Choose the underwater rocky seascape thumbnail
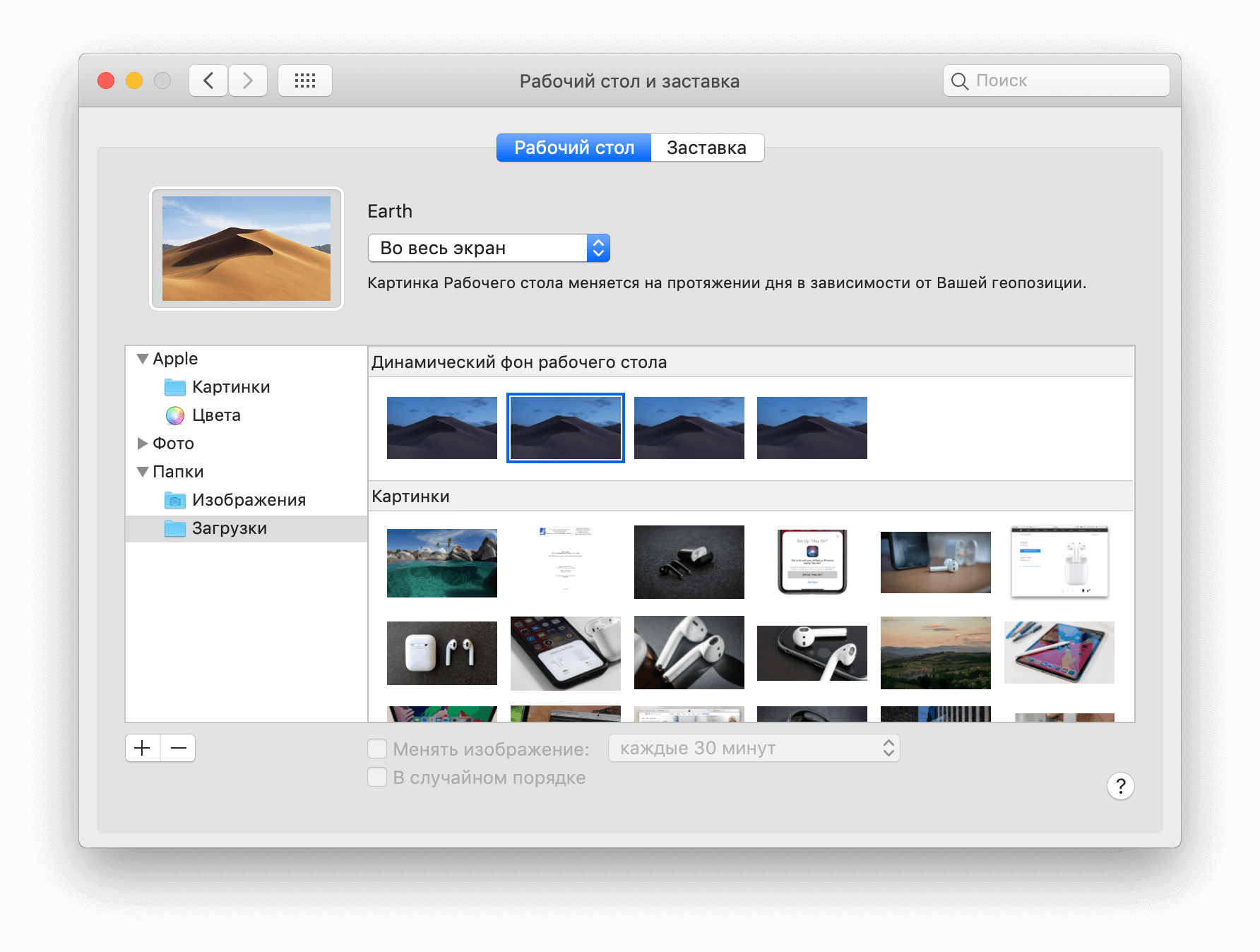The height and width of the screenshot is (952, 1260). click(441, 563)
